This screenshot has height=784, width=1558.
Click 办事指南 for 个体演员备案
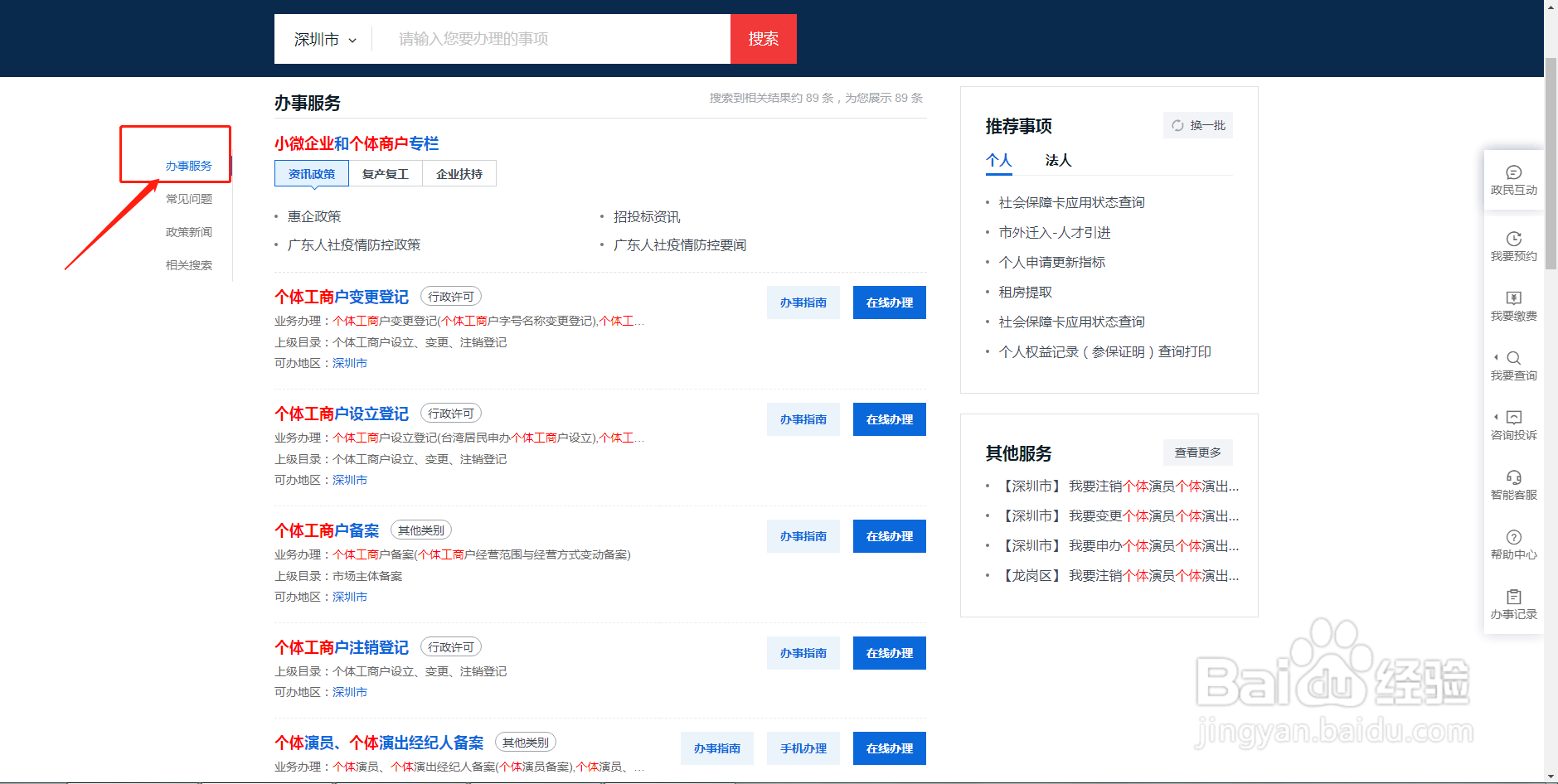[x=717, y=748]
